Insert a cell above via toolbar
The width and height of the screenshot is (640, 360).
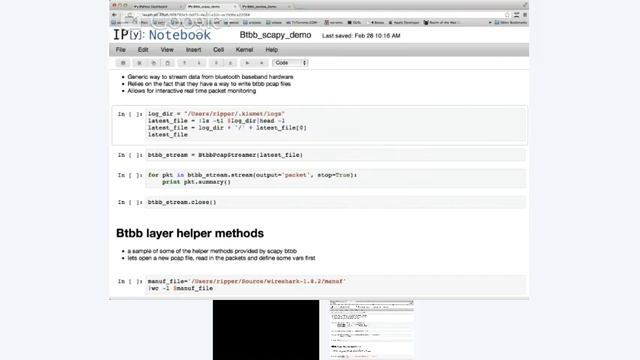click(x=216, y=63)
